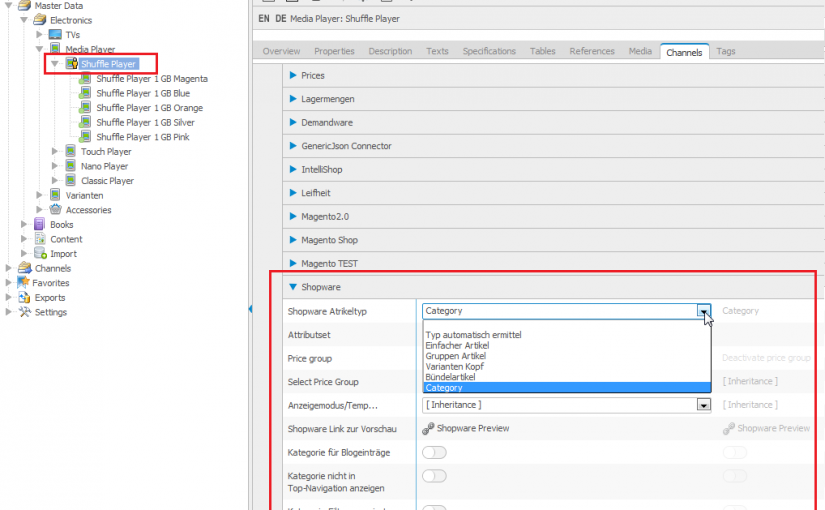Open the Shopware Atrikeltyp dropdown arrow
Image resolution: width=825 pixels, height=510 pixels.
704,312
